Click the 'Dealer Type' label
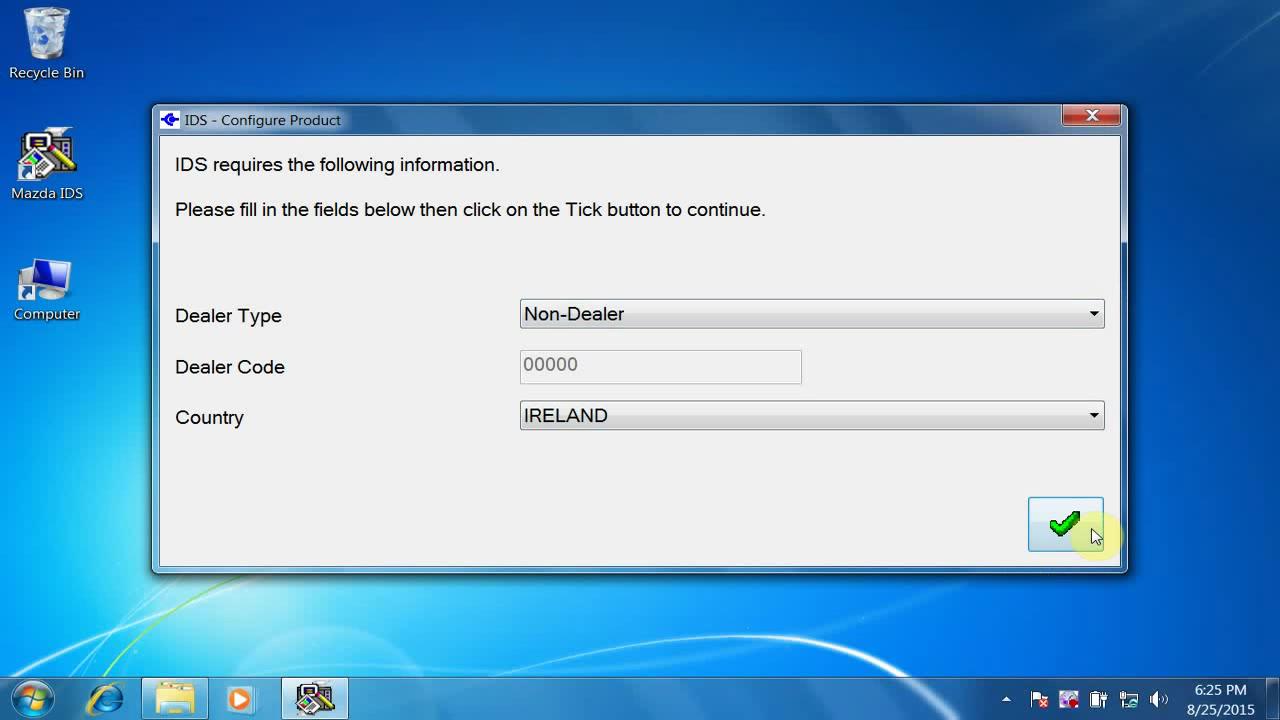The width and height of the screenshot is (1280, 720). coord(228,316)
